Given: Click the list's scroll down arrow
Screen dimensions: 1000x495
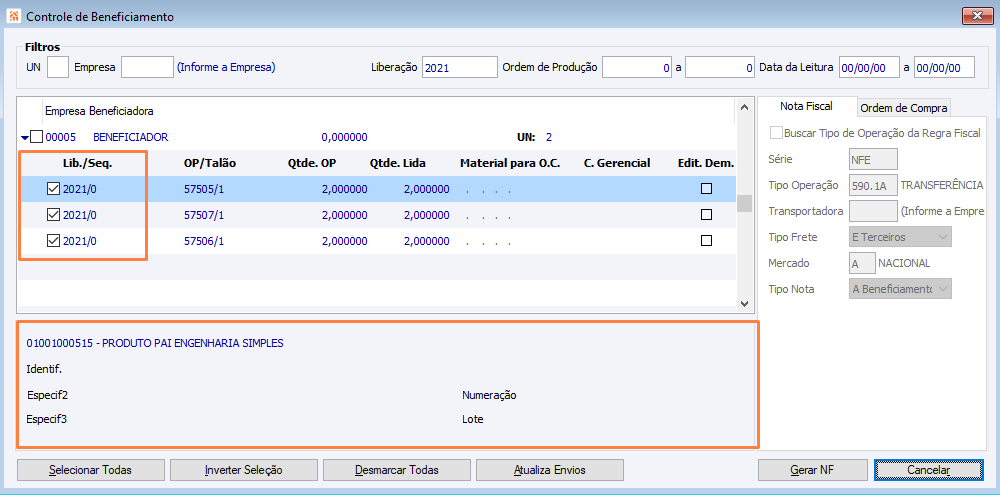Looking at the screenshot, I should click(743, 304).
